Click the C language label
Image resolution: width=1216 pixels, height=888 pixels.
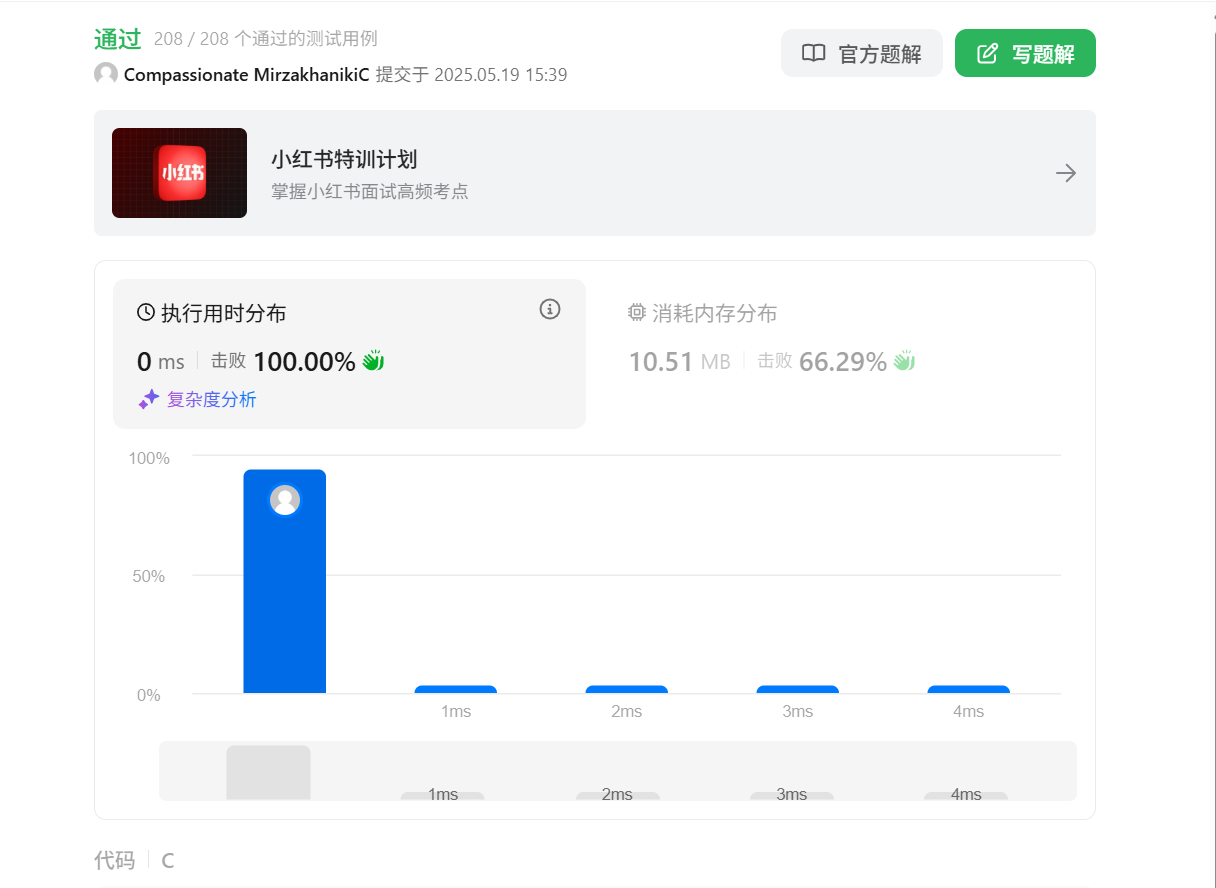(x=168, y=860)
